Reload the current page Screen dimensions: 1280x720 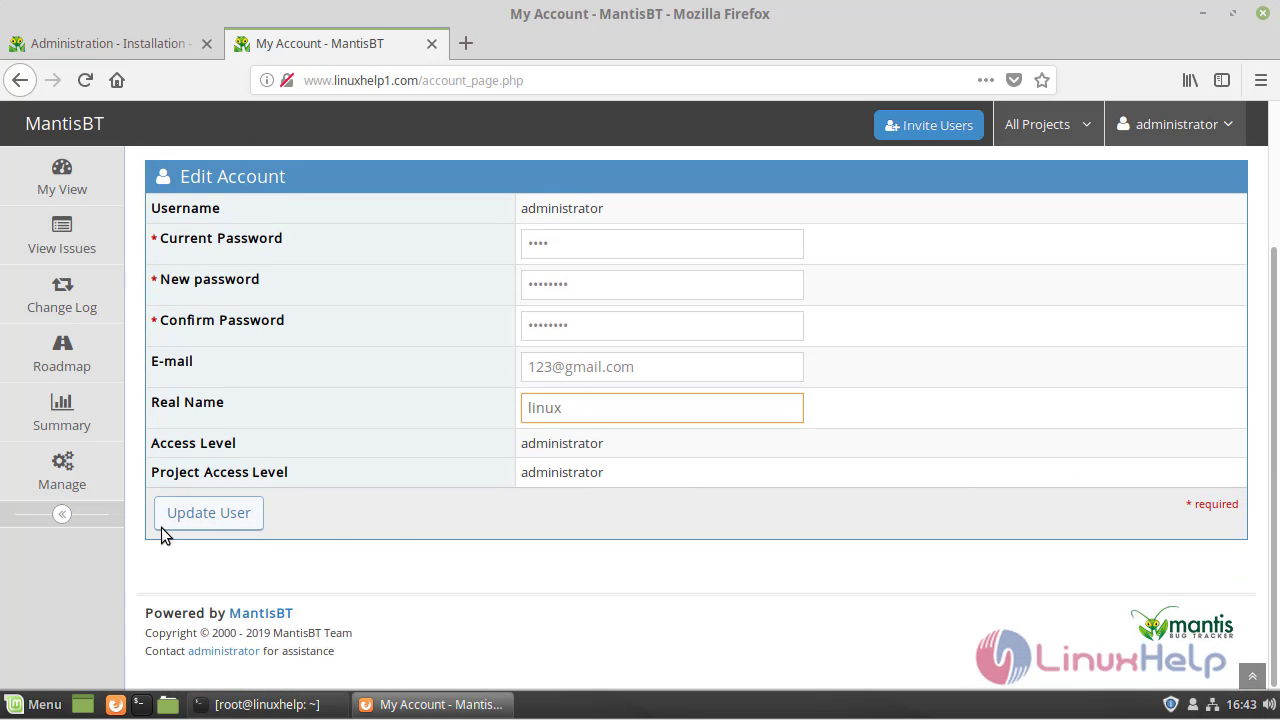85,80
